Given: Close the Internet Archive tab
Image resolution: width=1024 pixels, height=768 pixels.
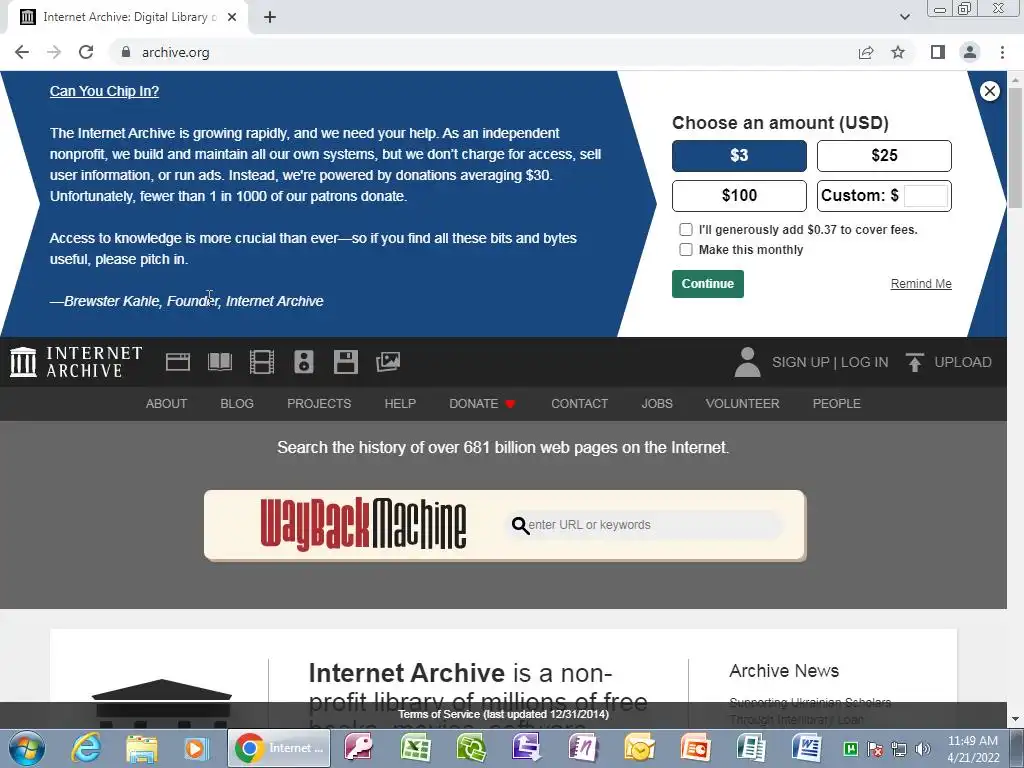Looking at the screenshot, I should (x=232, y=17).
